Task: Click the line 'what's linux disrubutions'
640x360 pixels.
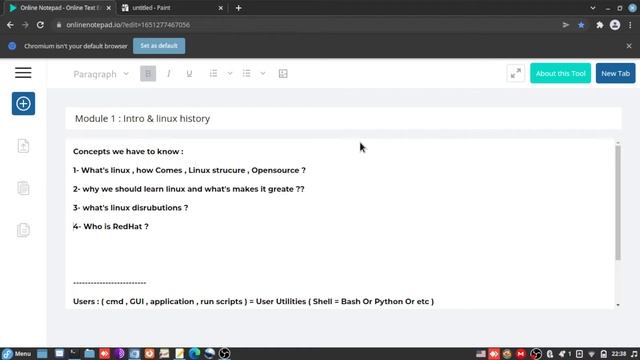Action: [x=131, y=208]
